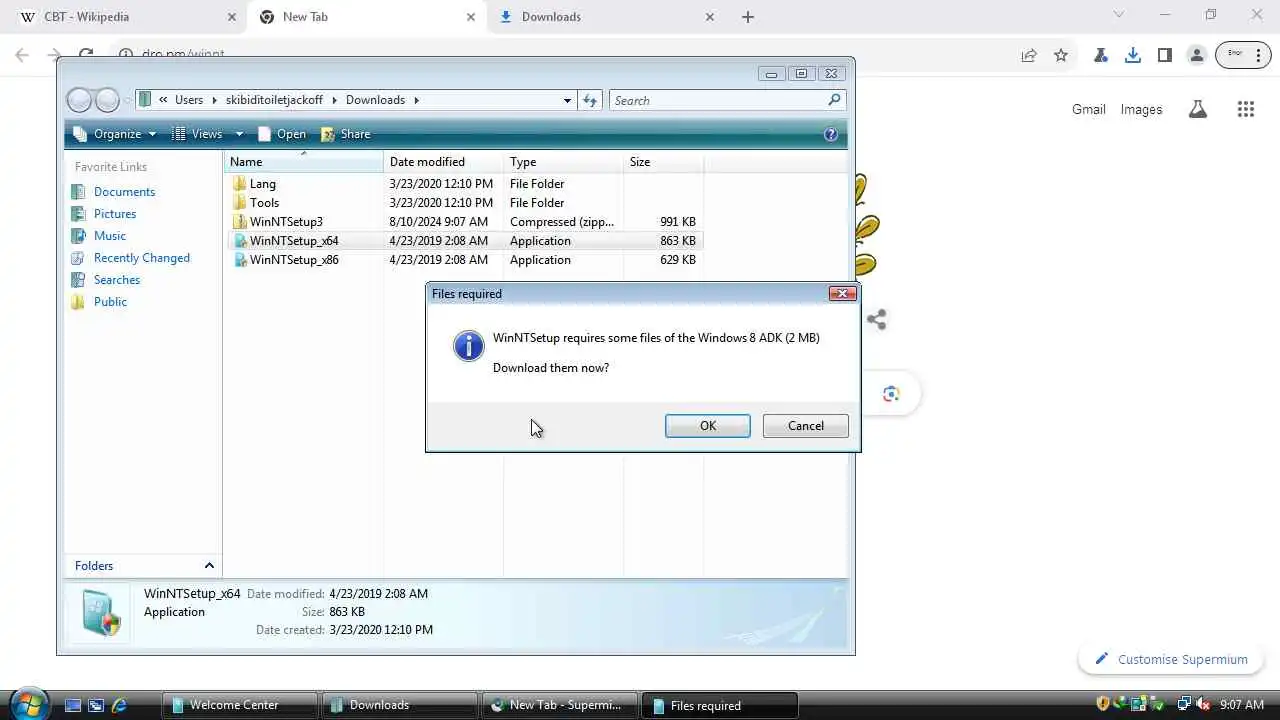
Task: Go forward in the Explorer window
Action: pos(107,100)
